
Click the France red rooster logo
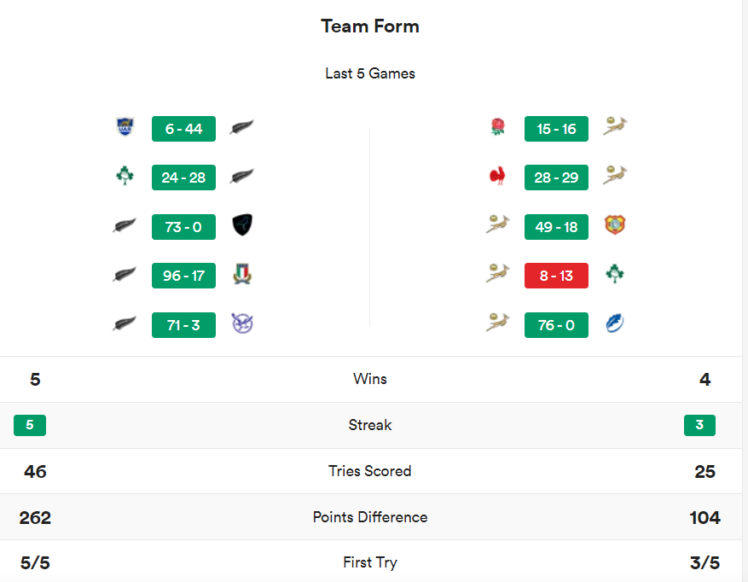pos(497,177)
